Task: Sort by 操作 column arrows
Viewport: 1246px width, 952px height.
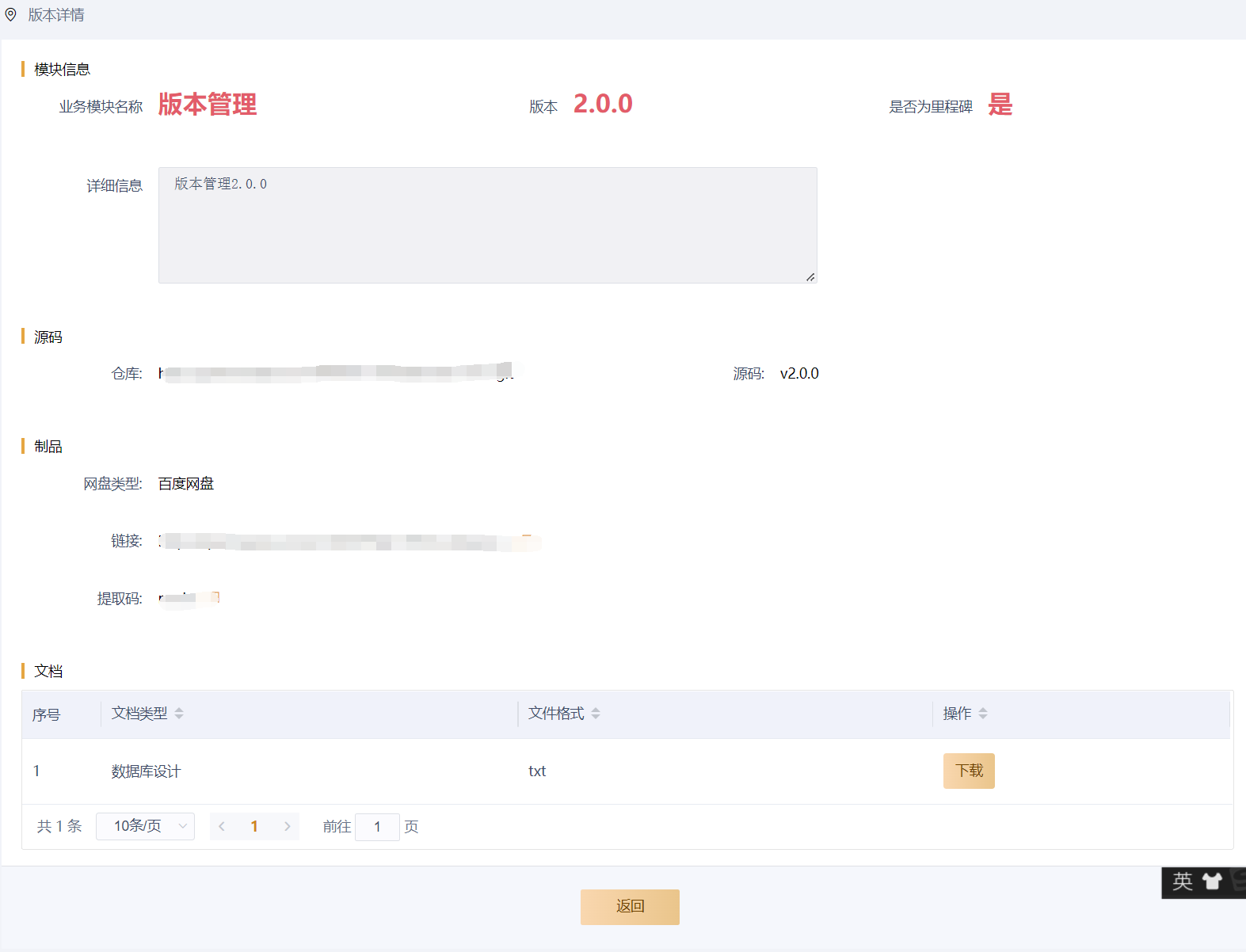Action: point(983,714)
